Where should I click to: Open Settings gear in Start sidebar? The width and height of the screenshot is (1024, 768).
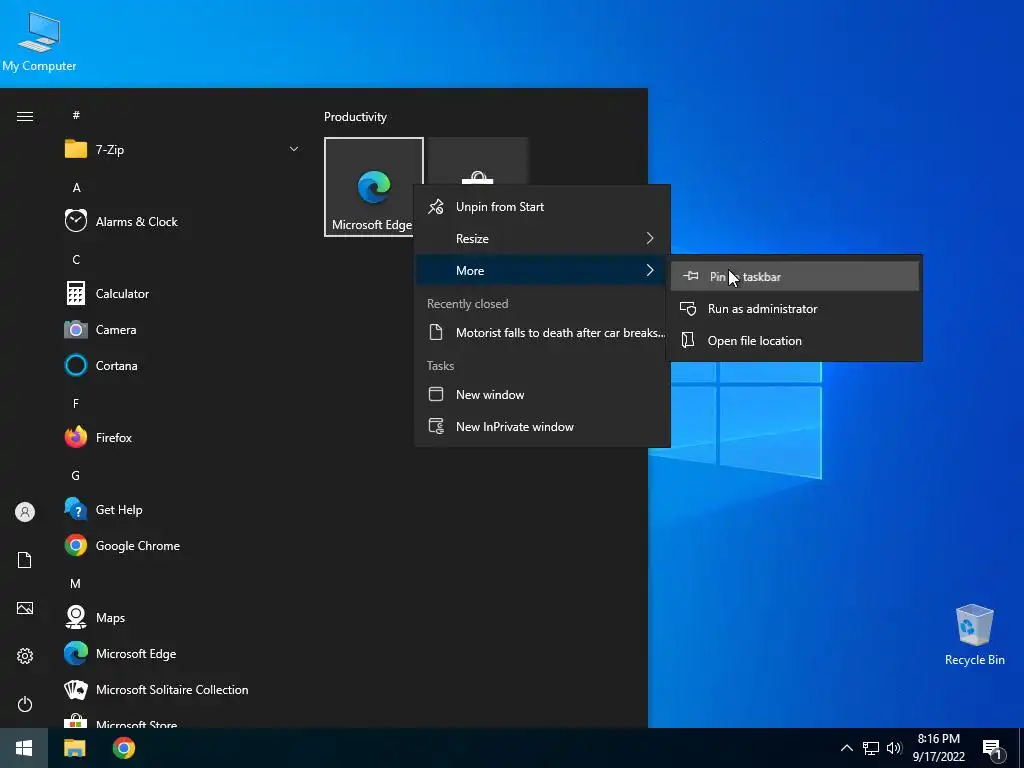(x=25, y=656)
